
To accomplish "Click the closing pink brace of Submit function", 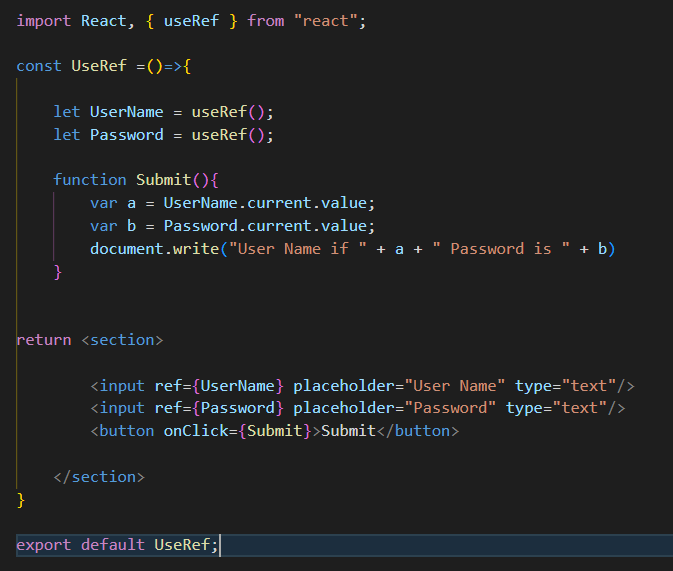I will [x=58, y=273].
